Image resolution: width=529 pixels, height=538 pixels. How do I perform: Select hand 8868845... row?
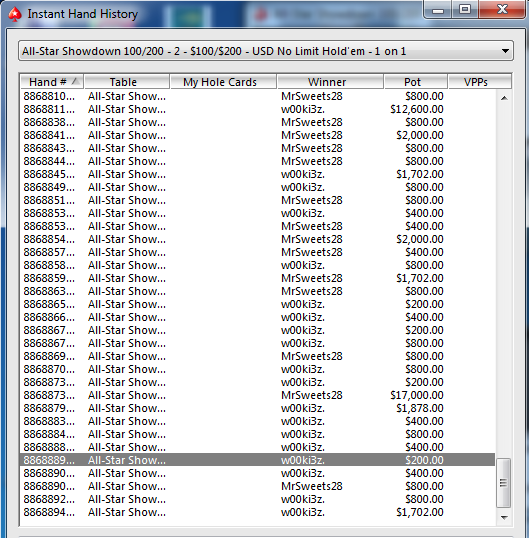(x=257, y=174)
